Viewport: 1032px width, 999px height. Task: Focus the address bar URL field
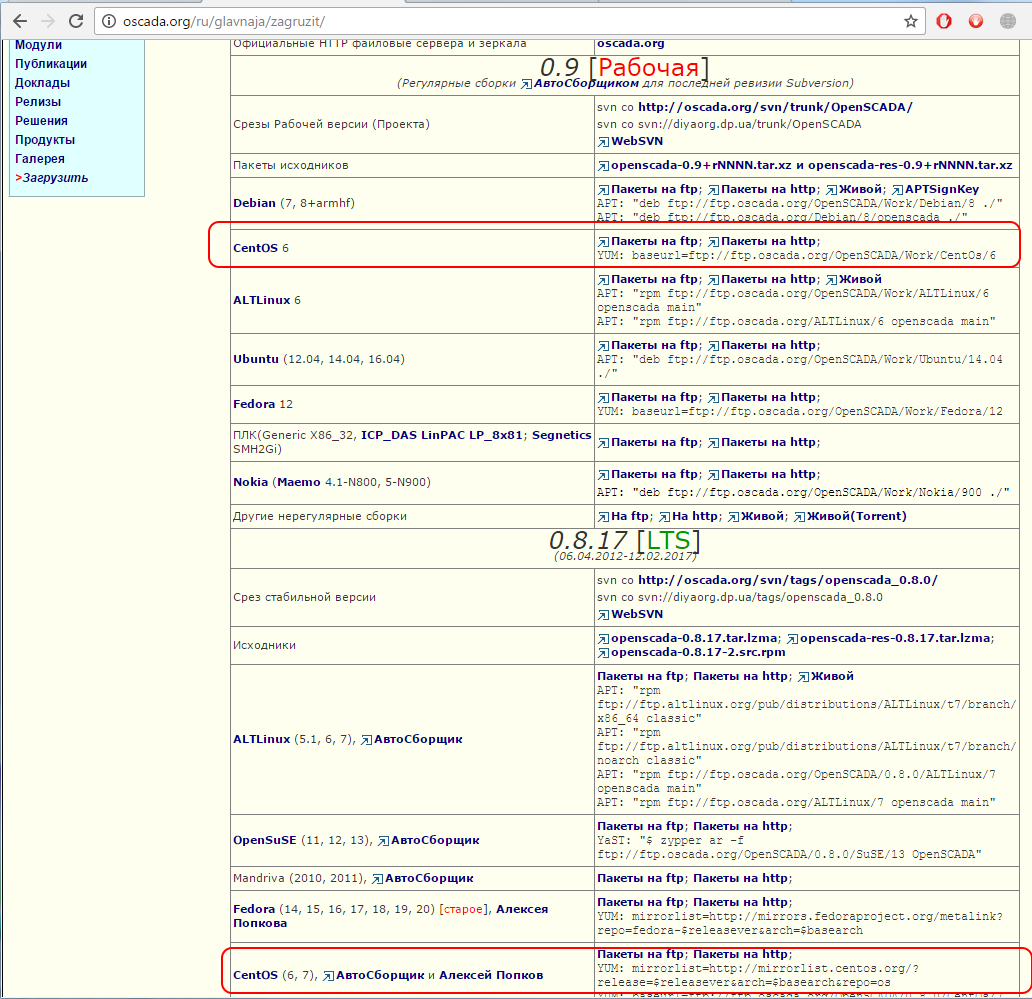click(x=500, y=20)
